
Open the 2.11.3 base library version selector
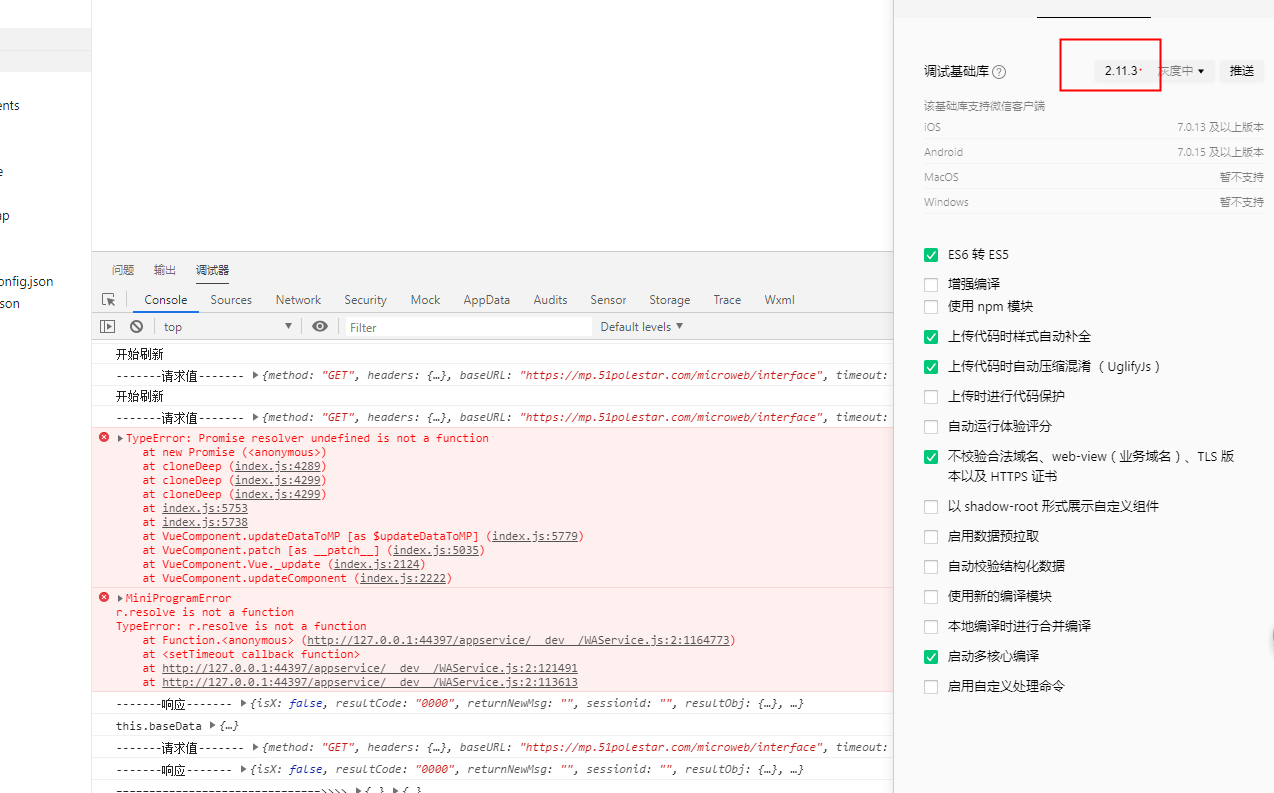1122,71
